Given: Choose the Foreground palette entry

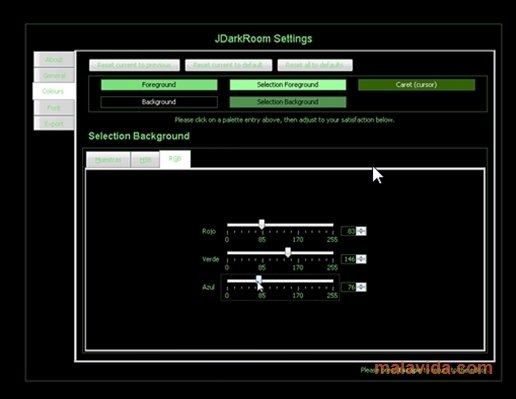Looking at the screenshot, I should [x=159, y=85].
